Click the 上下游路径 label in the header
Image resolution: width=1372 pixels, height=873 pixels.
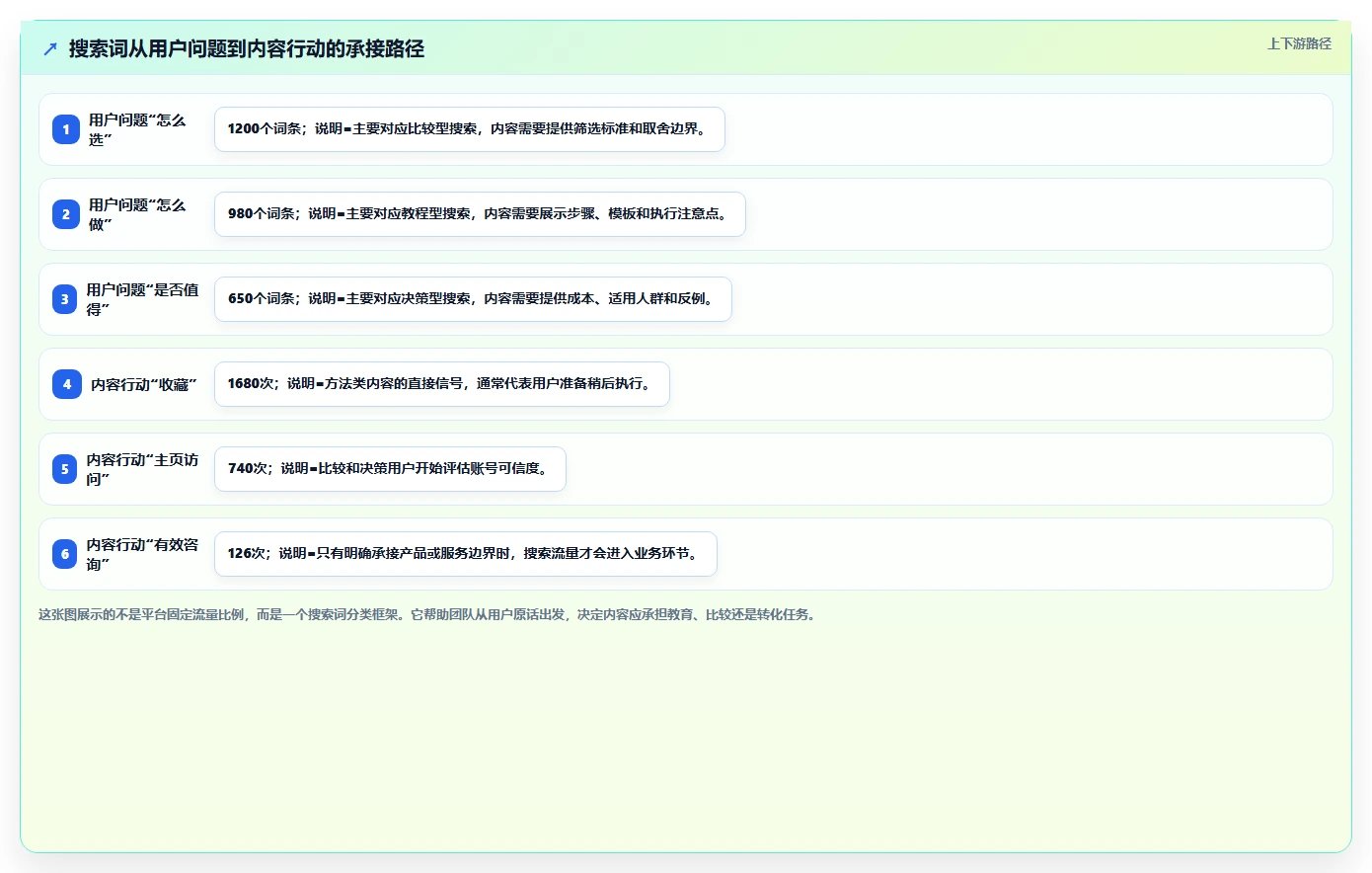pos(1299,43)
